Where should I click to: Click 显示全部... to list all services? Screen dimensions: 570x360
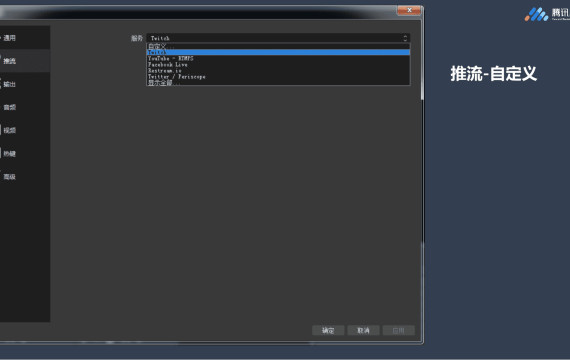[278, 83]
